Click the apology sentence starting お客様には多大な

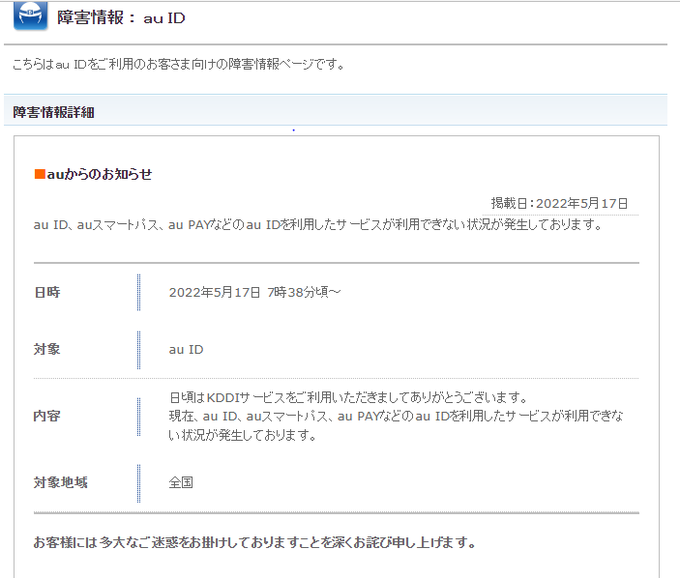coord(255,542)
